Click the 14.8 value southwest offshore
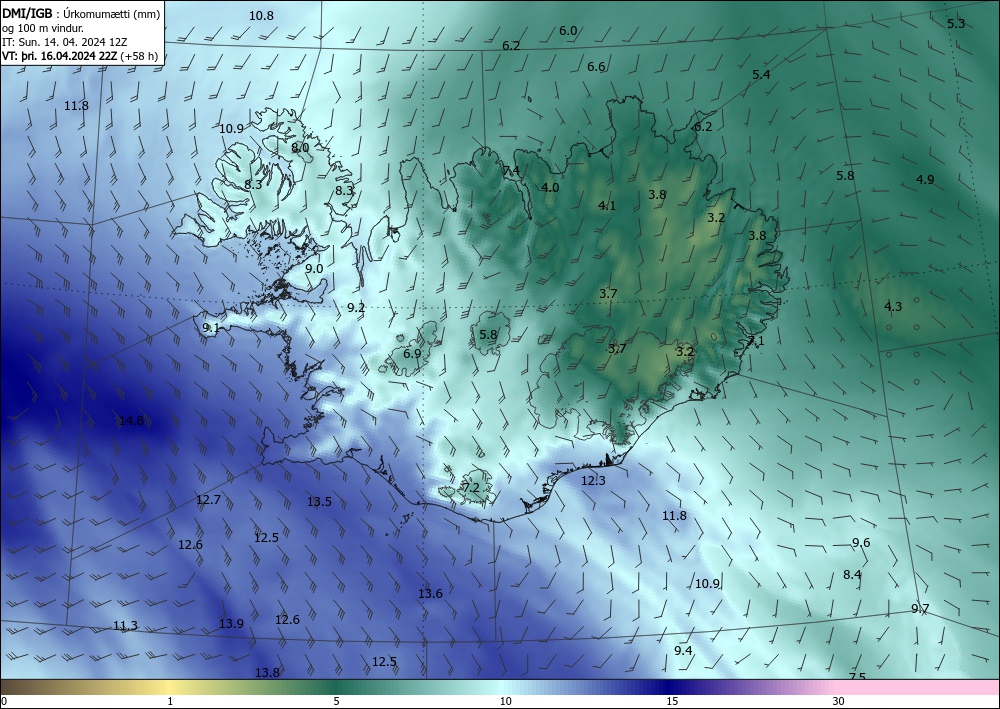 [131, 420]
